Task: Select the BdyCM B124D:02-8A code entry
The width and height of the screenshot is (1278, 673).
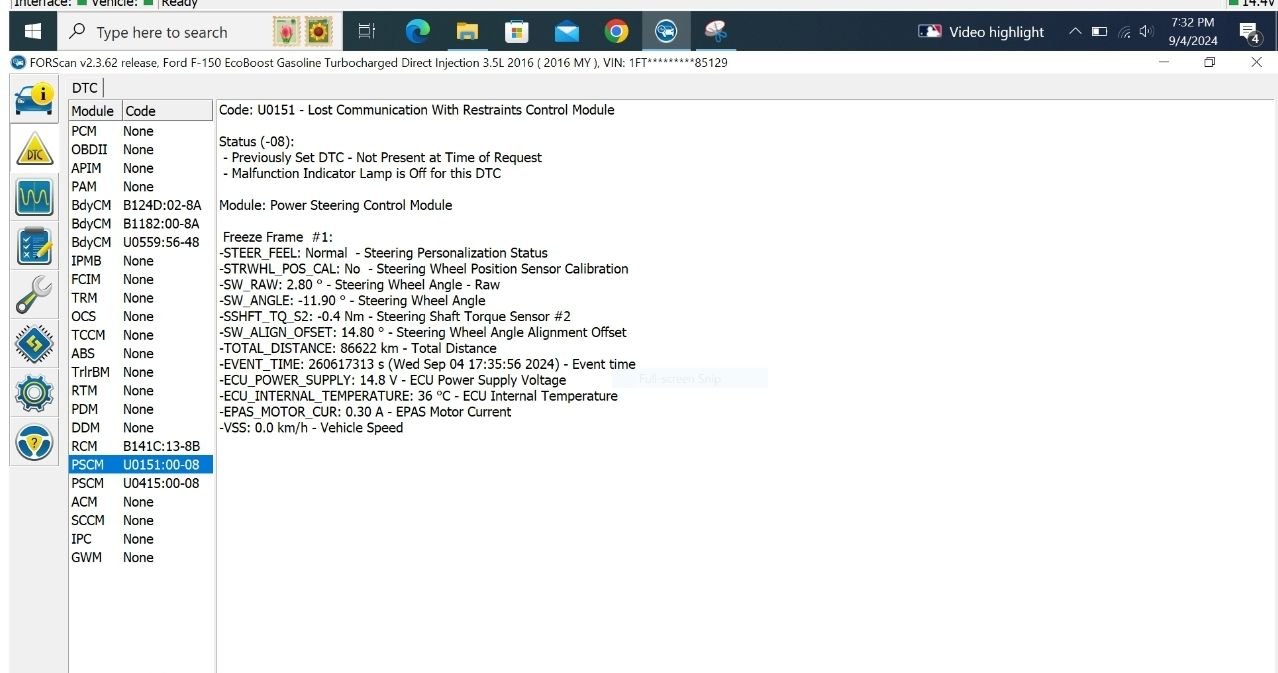Action: [140, 205]
